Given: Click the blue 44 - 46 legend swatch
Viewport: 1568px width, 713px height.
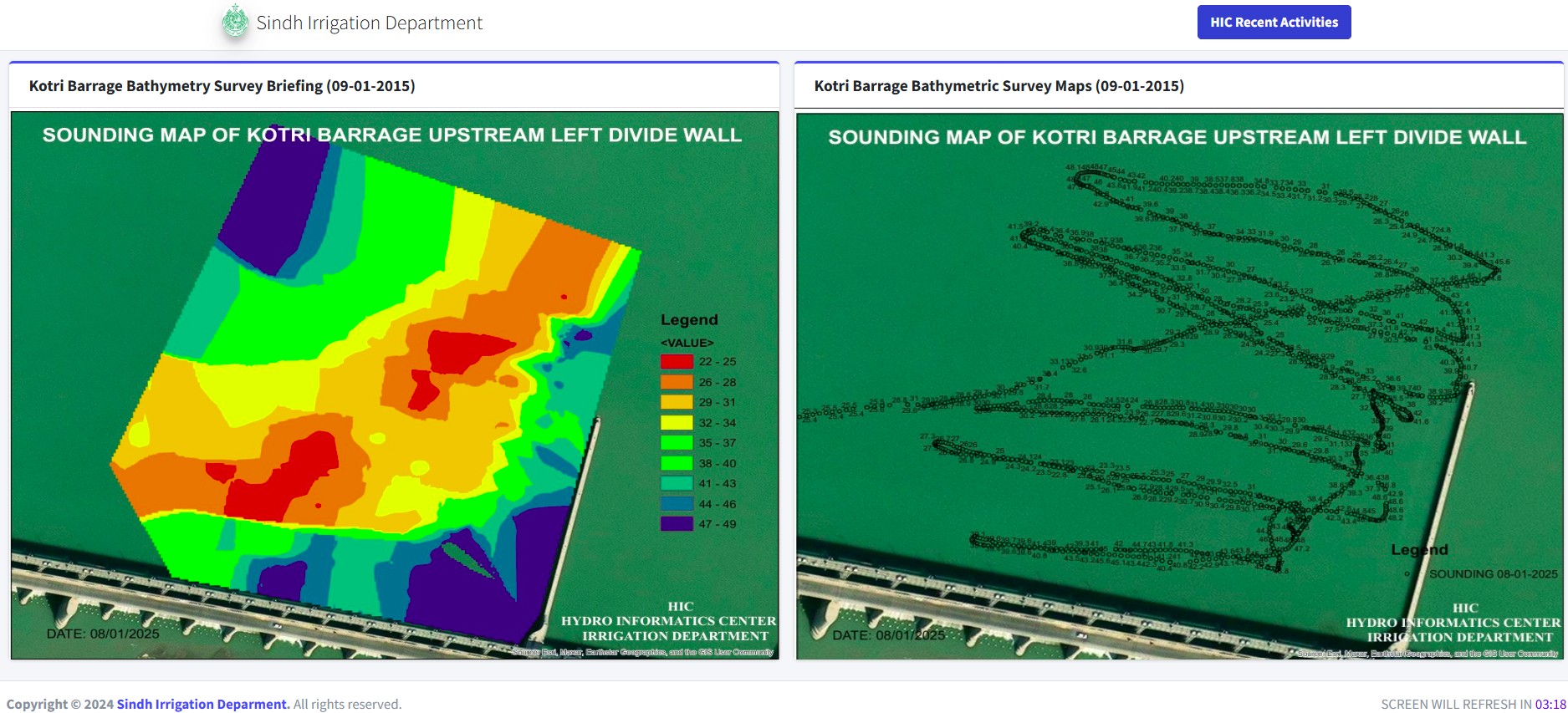Looking at the screenshot, I should point(677,504).
